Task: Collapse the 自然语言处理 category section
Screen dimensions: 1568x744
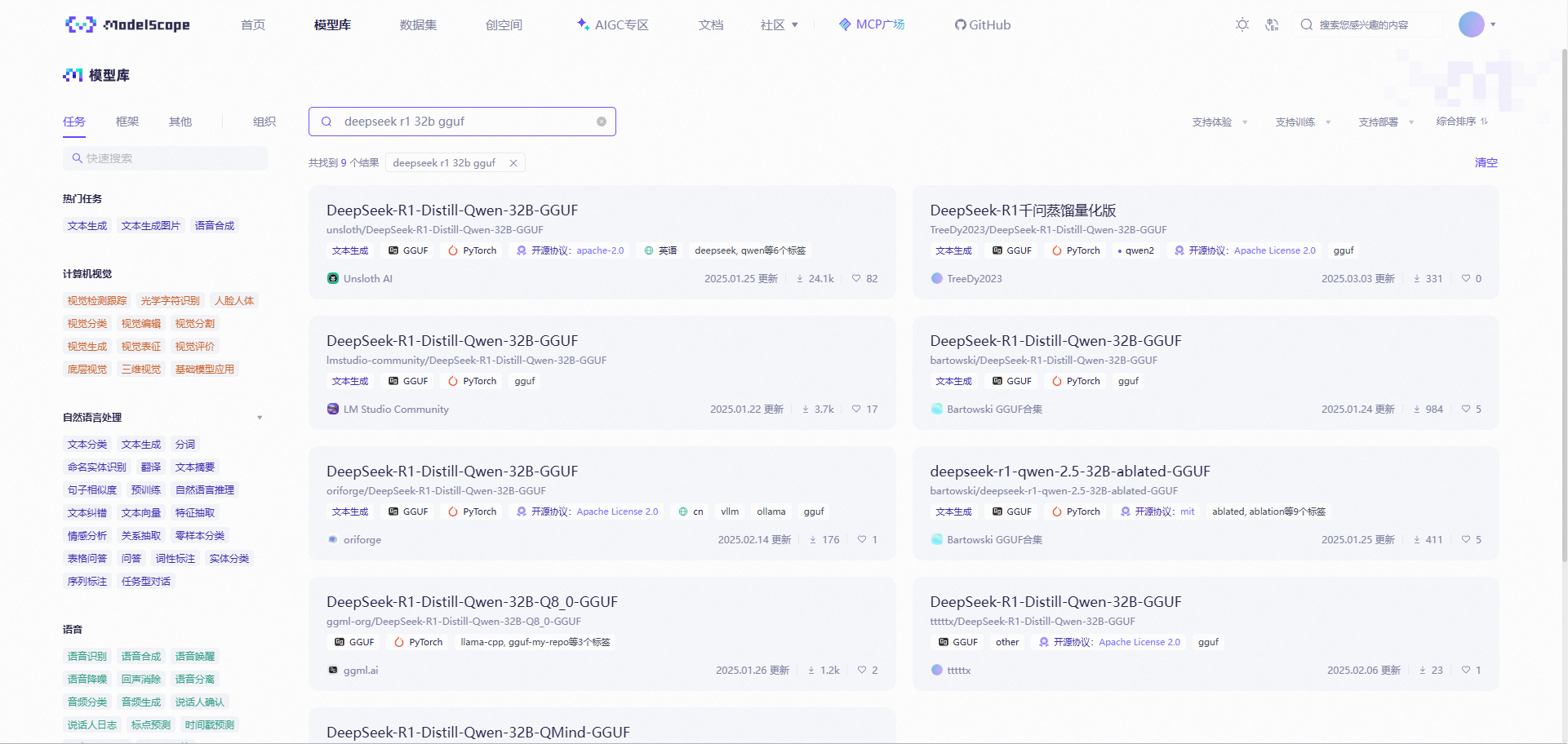Action: coord(260,418)
